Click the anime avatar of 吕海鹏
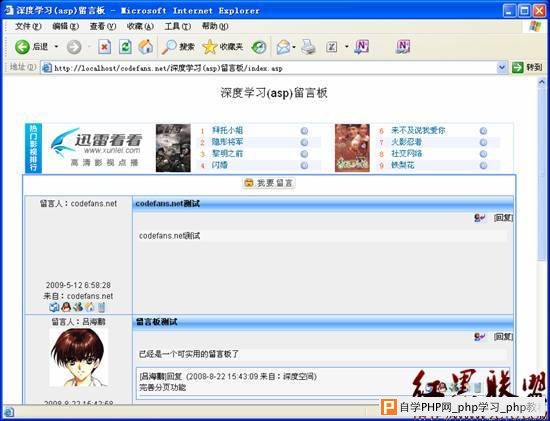The image size is (550, 421). click(78, 357)
